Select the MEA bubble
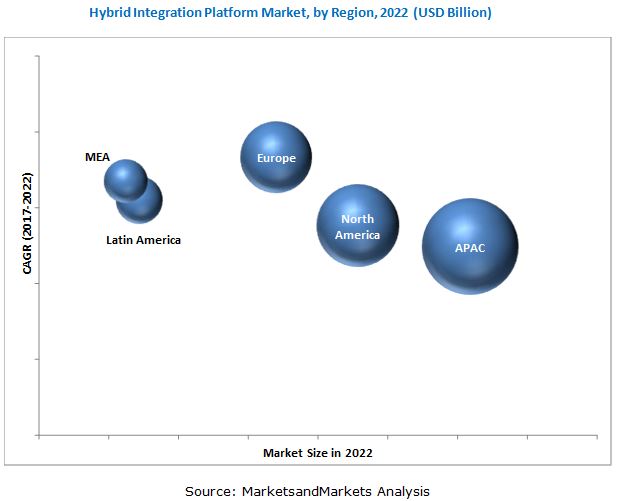Screen dimensions: 619x501 125,180
